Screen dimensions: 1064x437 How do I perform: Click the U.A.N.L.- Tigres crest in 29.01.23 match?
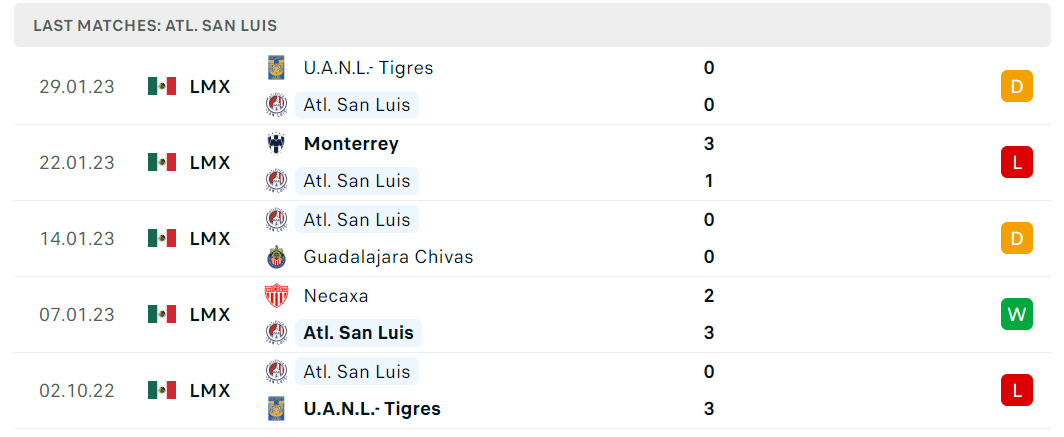click(x=276, y=68)
